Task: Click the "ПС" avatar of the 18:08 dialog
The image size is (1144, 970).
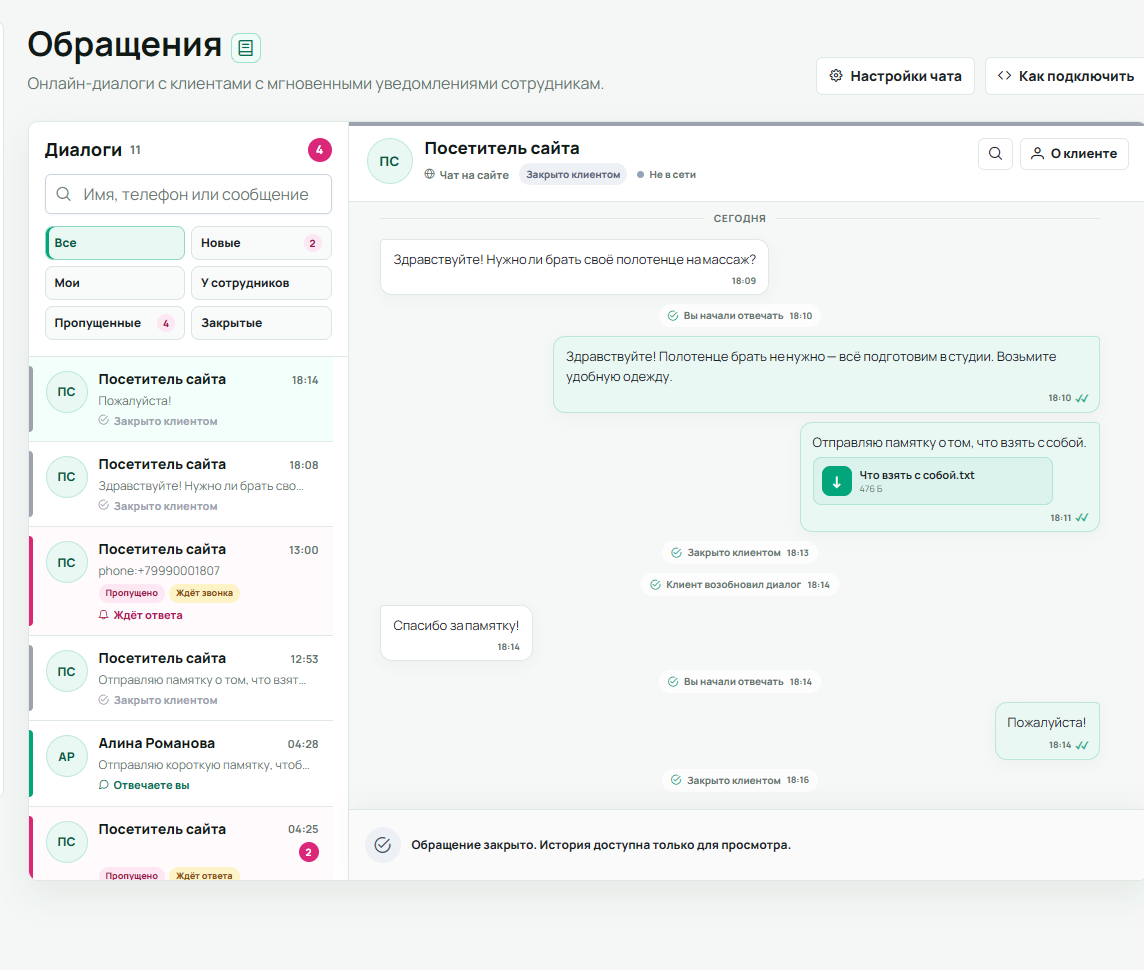Action: [66, 477]
